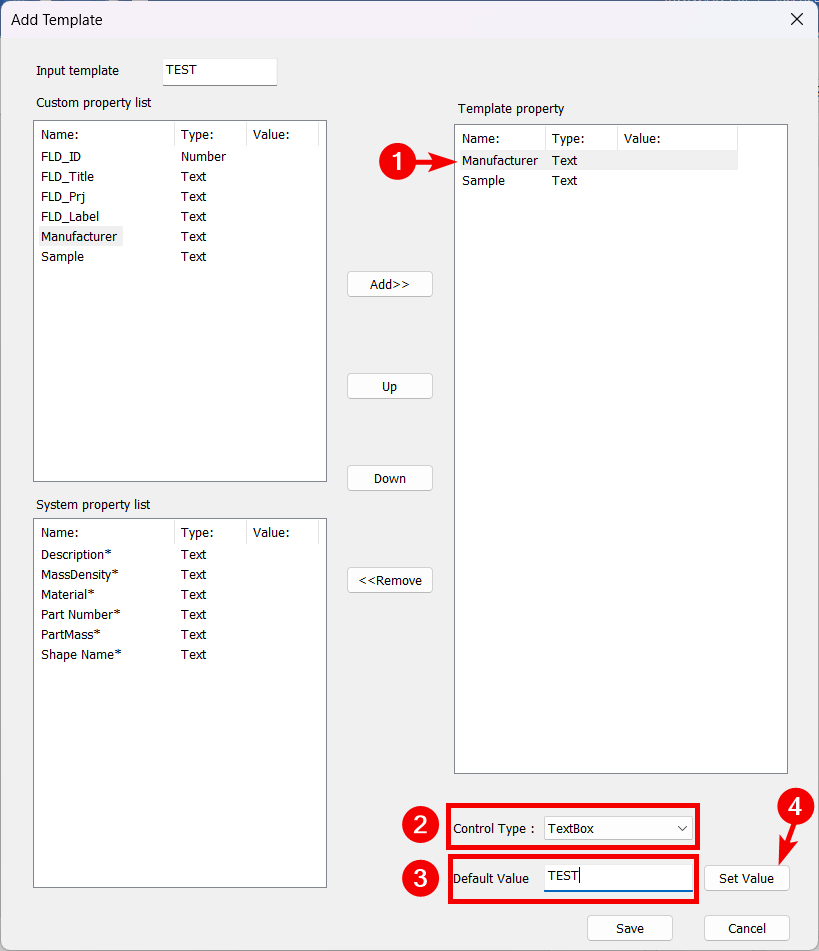Select Shape Name* system property
This screenshot has width=819, height=951.
81,655
